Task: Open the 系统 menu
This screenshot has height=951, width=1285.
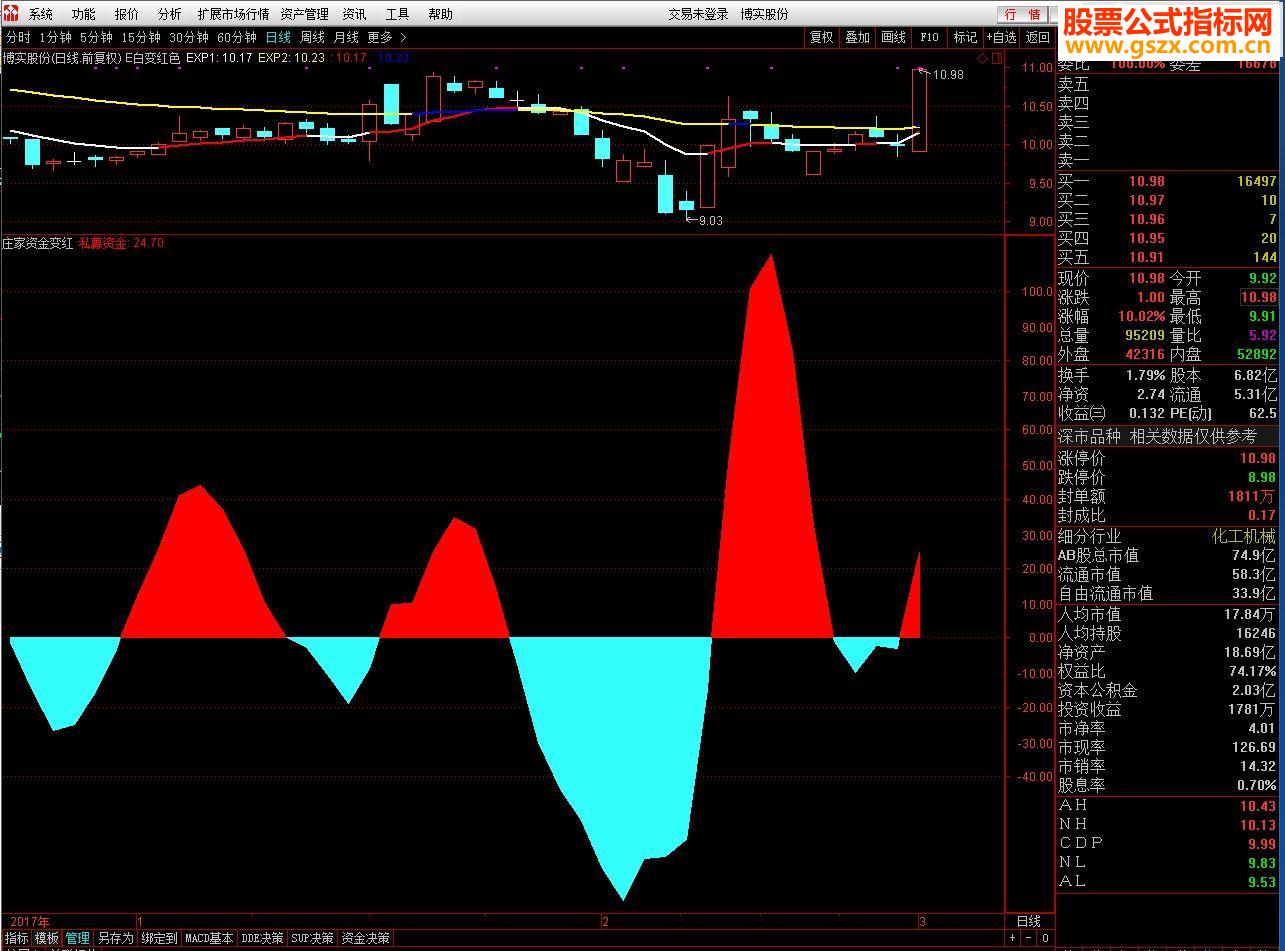Action: point(41,14)
